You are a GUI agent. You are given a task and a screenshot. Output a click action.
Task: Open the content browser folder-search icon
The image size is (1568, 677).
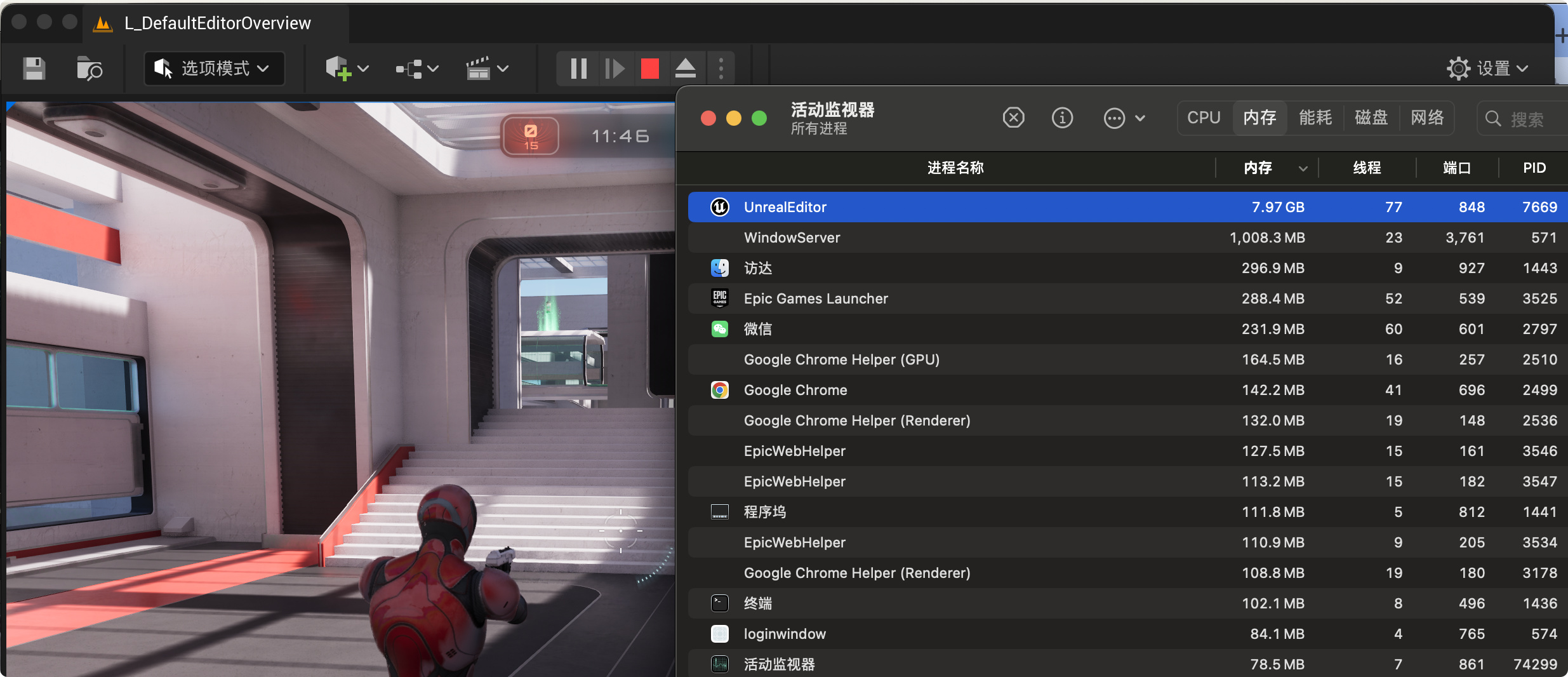90,69
